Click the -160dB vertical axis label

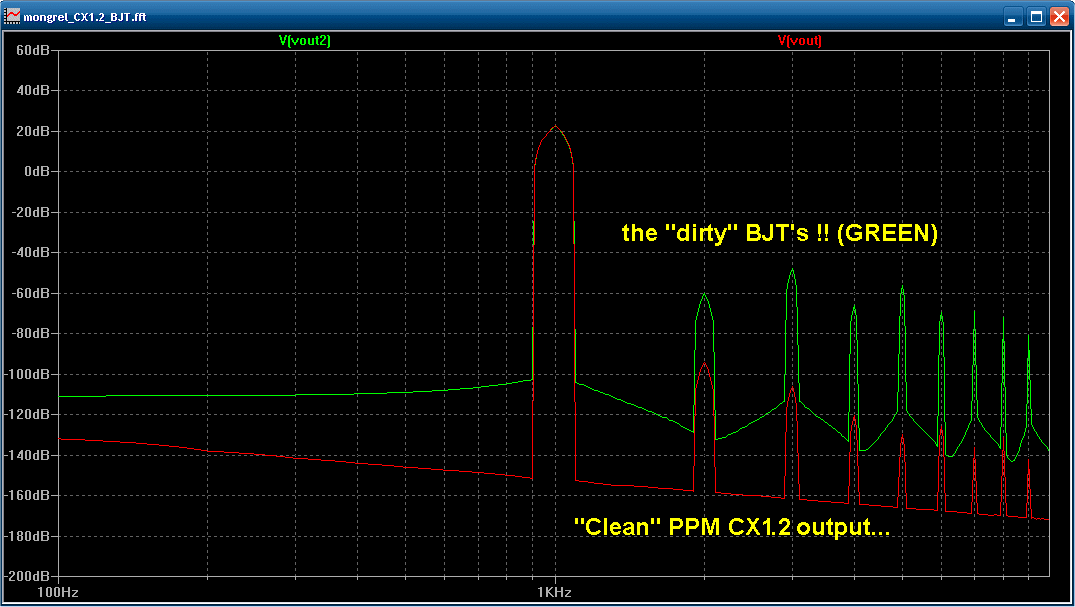pos(27,495)
